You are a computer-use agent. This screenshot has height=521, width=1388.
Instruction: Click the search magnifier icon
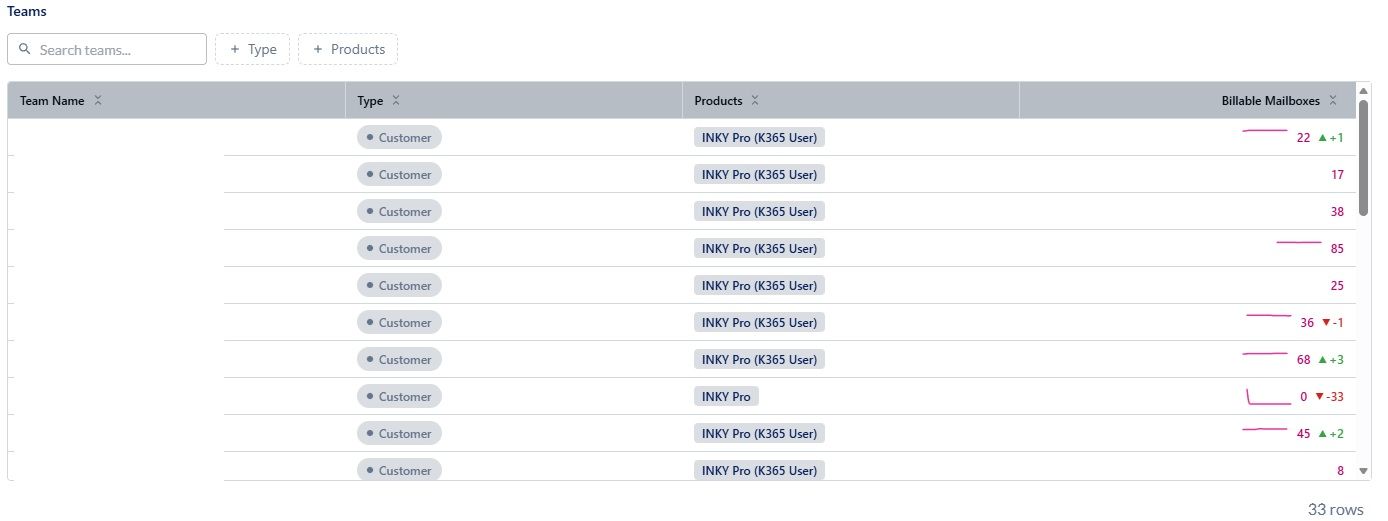25,49
